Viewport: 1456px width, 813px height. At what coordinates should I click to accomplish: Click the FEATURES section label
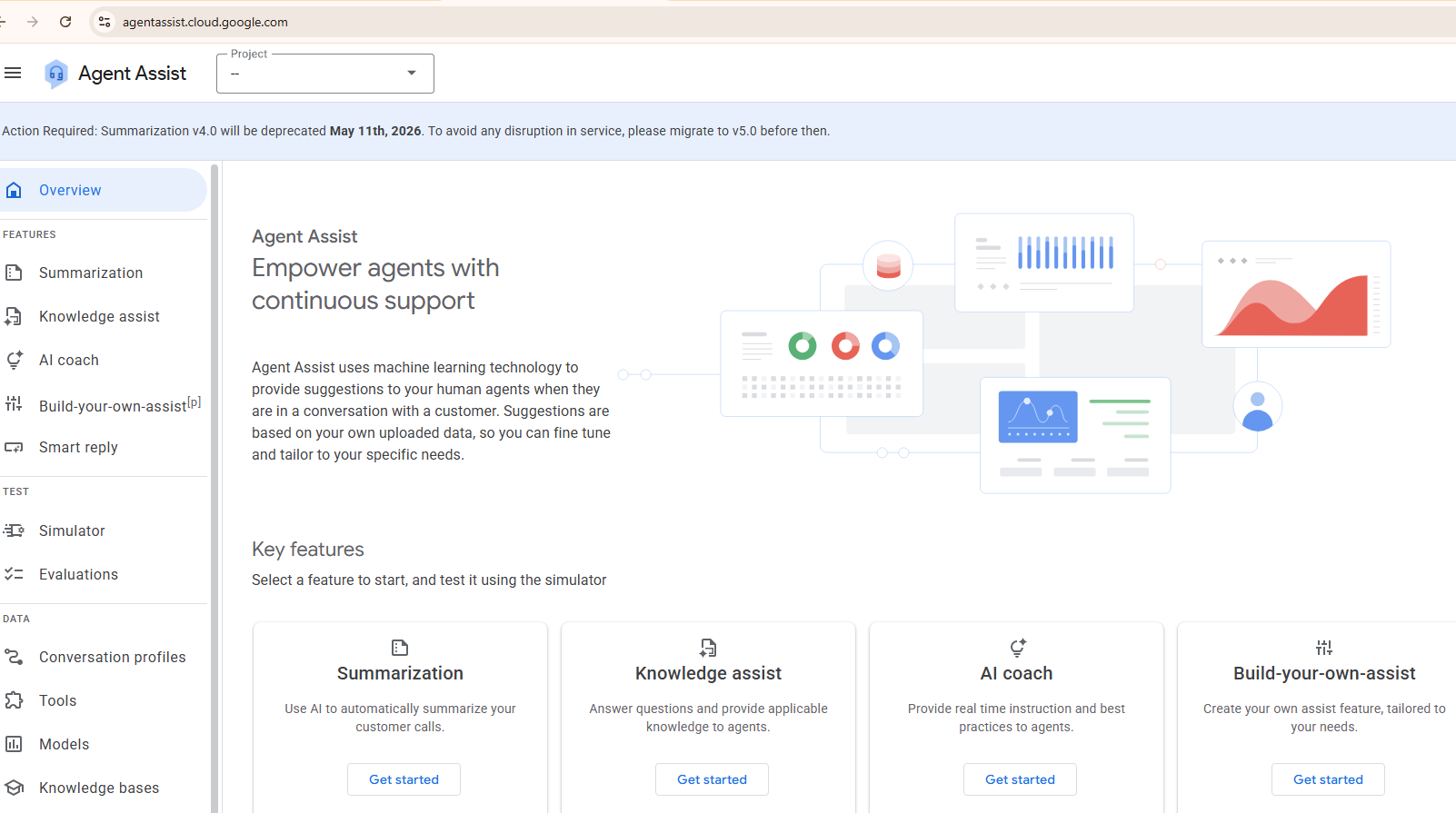tap(29, 234)
